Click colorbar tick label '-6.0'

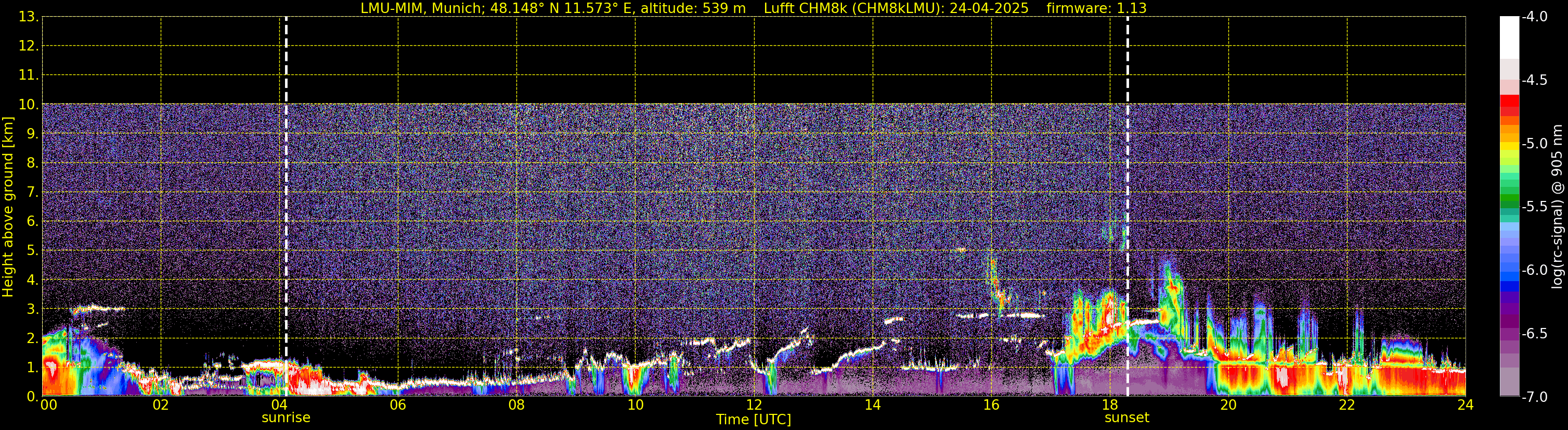tap(1535, 270)
